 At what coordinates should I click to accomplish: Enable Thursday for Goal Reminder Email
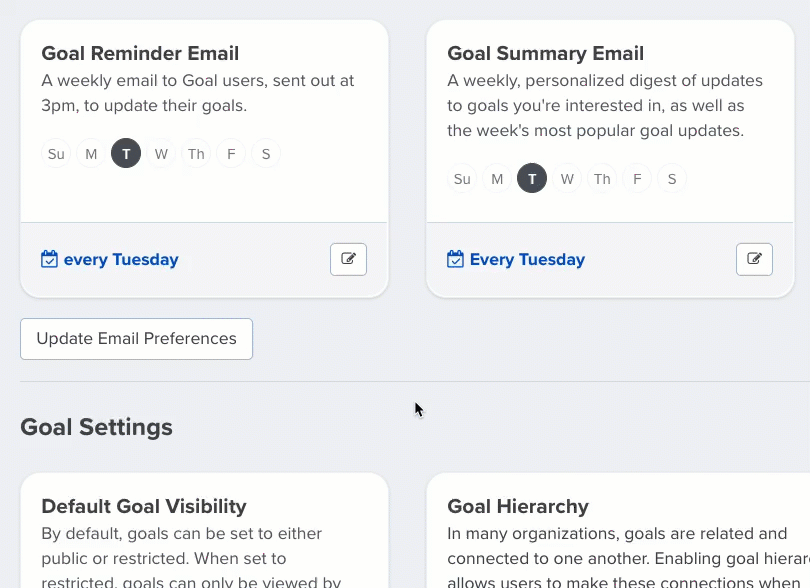196,153
